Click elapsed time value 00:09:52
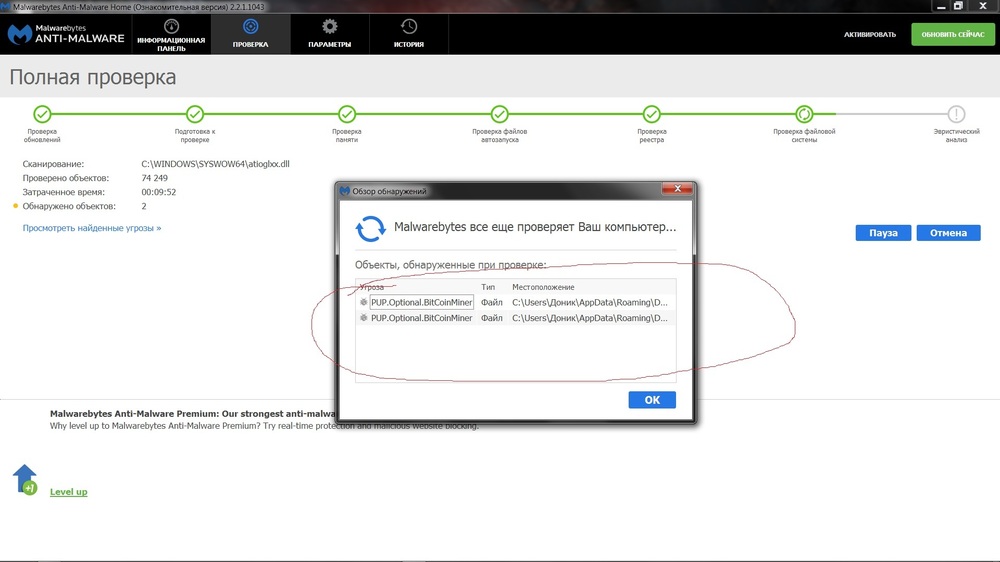Viewport: 1000px width, 562px height. [x=159, y=192]
